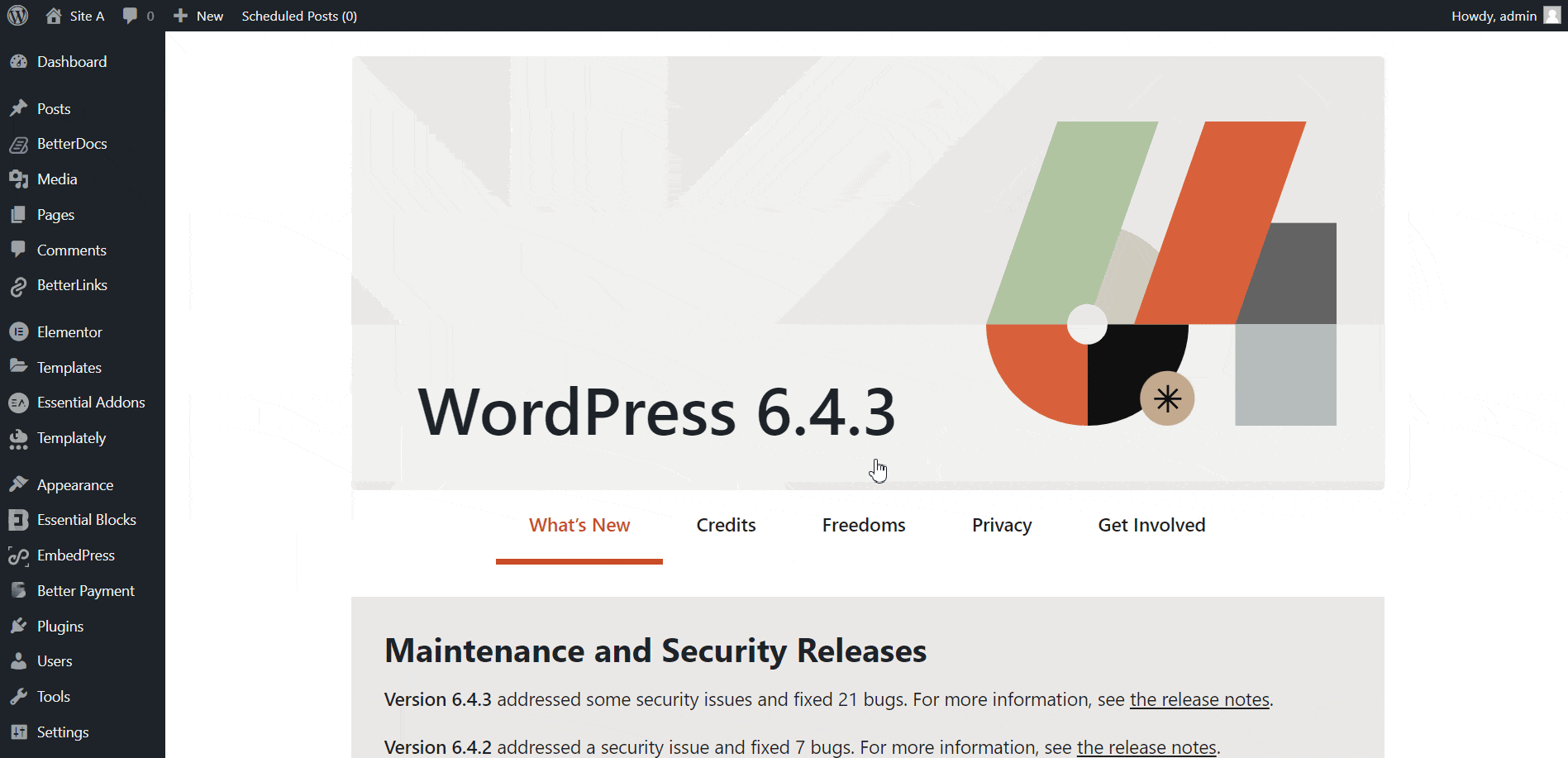
Task: Open the New content dropdown
Action: pos(198,15)
